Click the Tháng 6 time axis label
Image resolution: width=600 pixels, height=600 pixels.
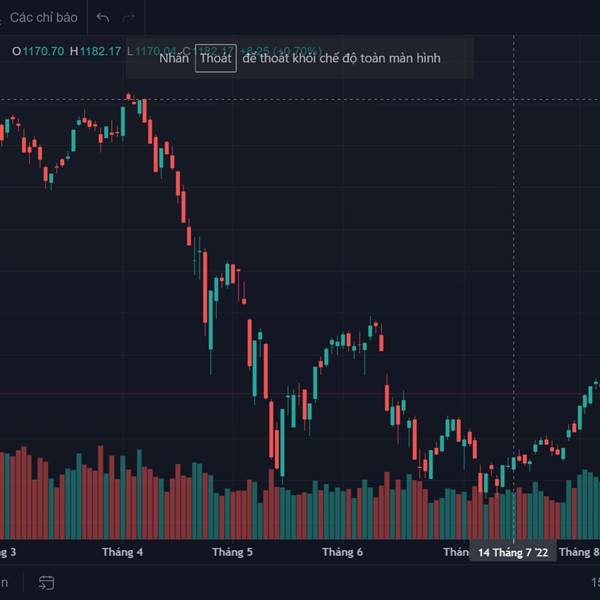pyautogui.click(x=342, y=552)
